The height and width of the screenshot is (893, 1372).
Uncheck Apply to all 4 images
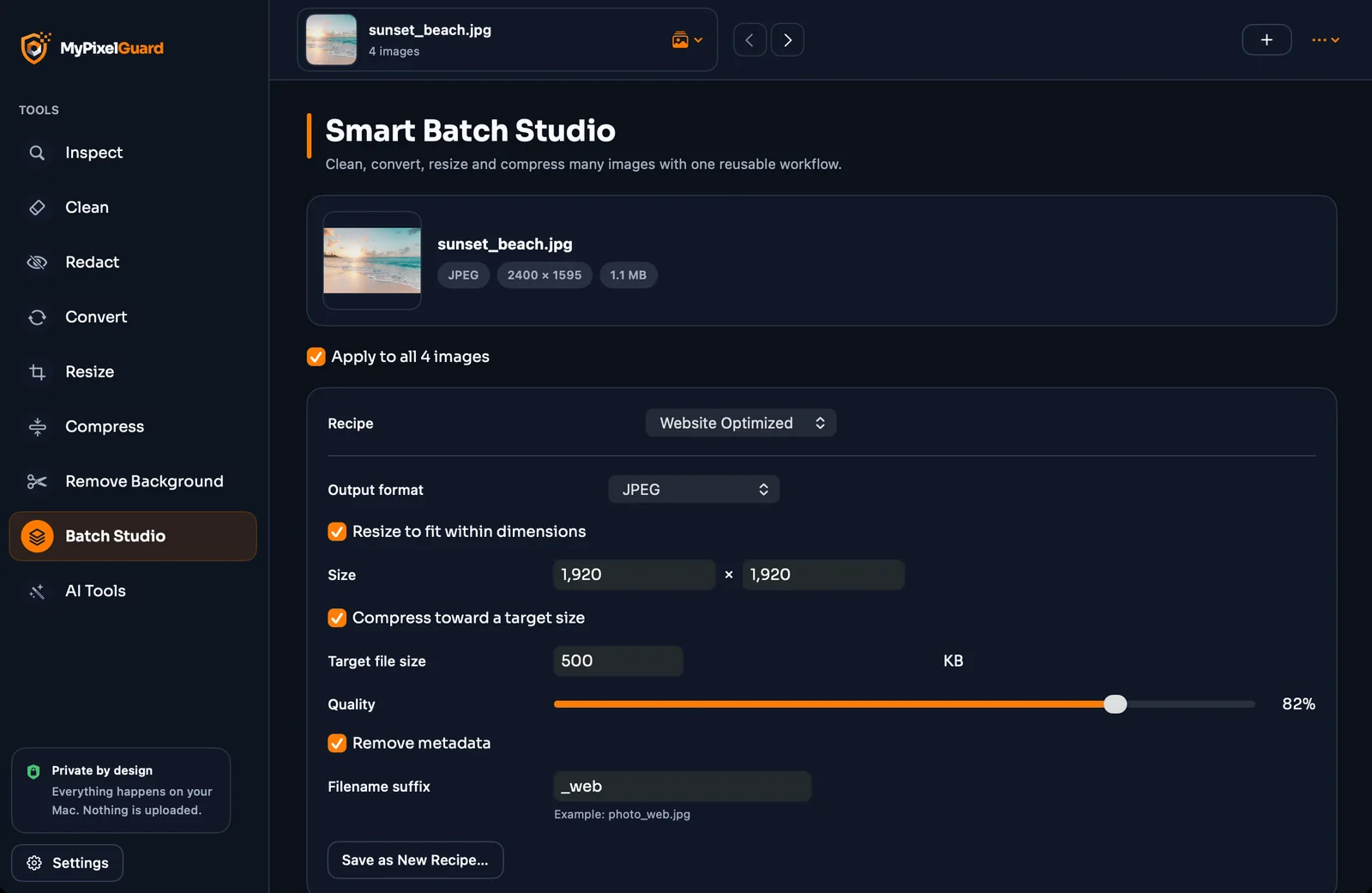pos(316,357)
